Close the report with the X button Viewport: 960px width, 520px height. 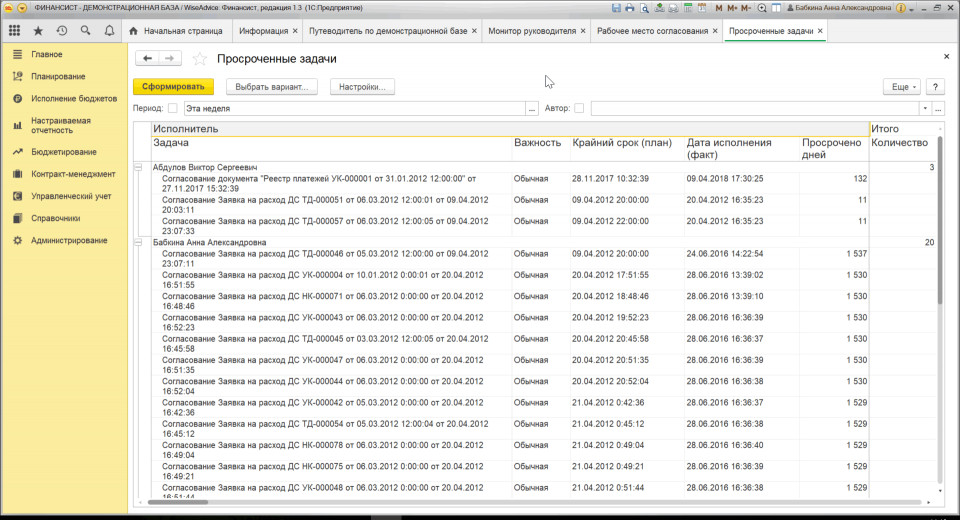pyautogui.click(x=947, y=56)
